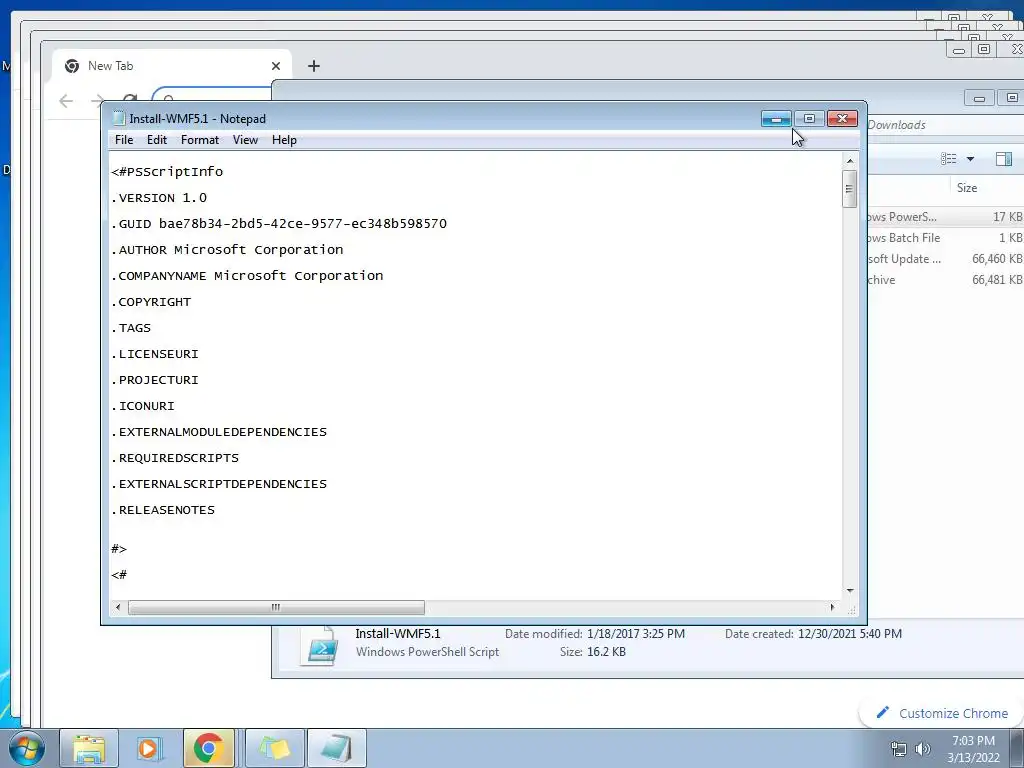Screen dimensions: 1024x768
Task: Click the Install-WMF5.1 PowerShell file icon in details pane
Action: pyautogui.click(x=319, y=645)
